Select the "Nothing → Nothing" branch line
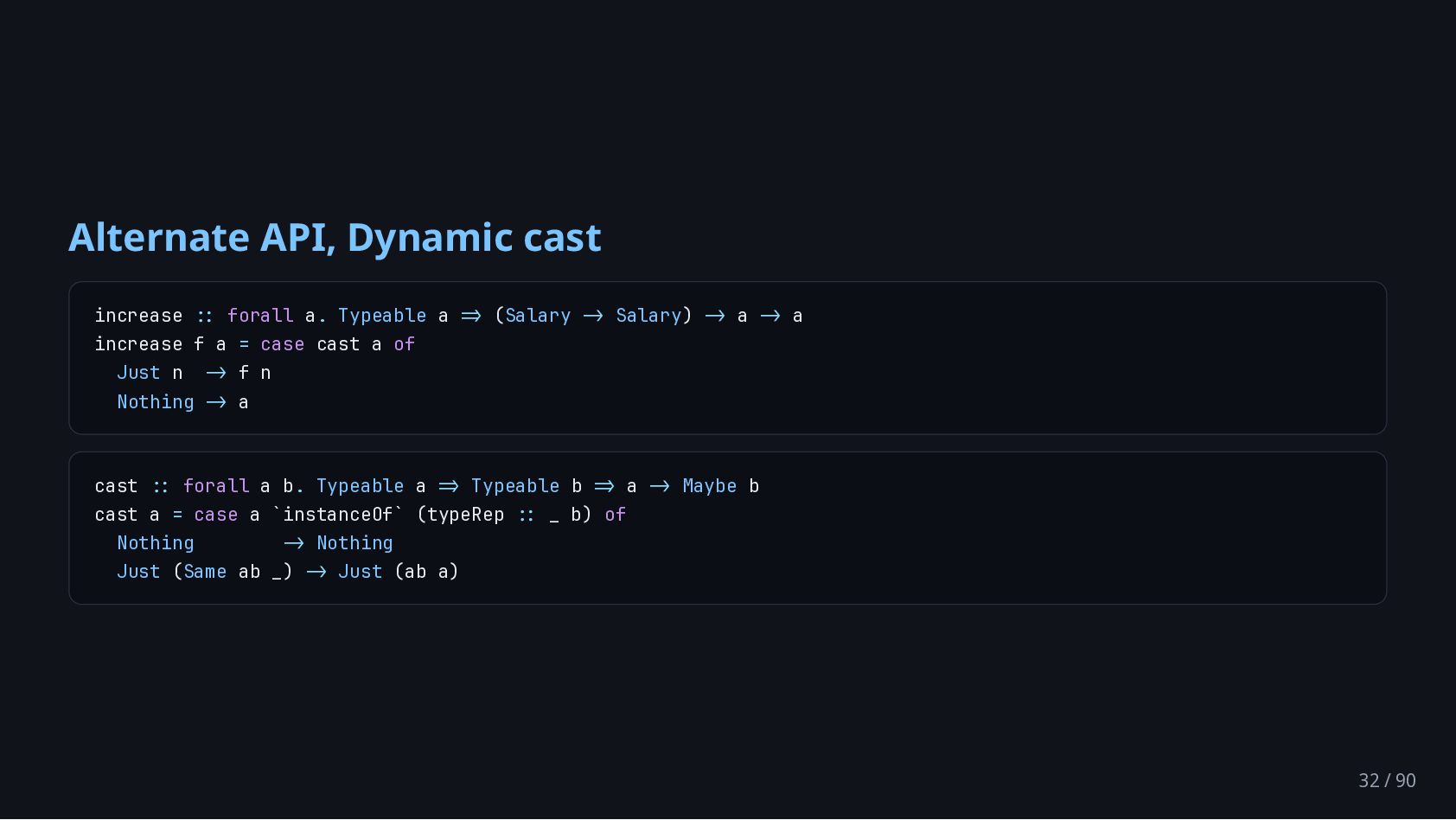Image resolution: width=1456 pixels, height=820 pixels. 255,543
